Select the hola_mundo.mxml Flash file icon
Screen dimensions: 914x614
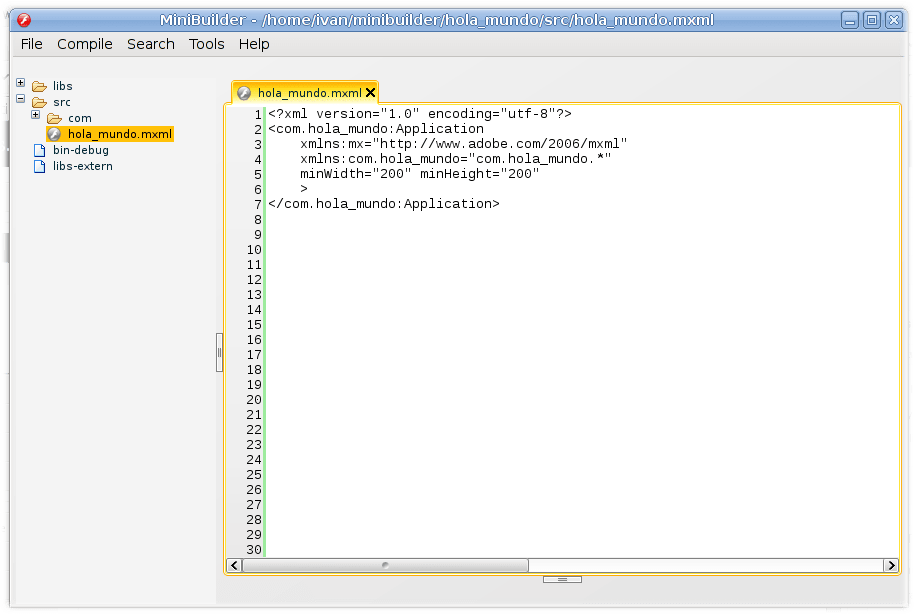point(53,133)
